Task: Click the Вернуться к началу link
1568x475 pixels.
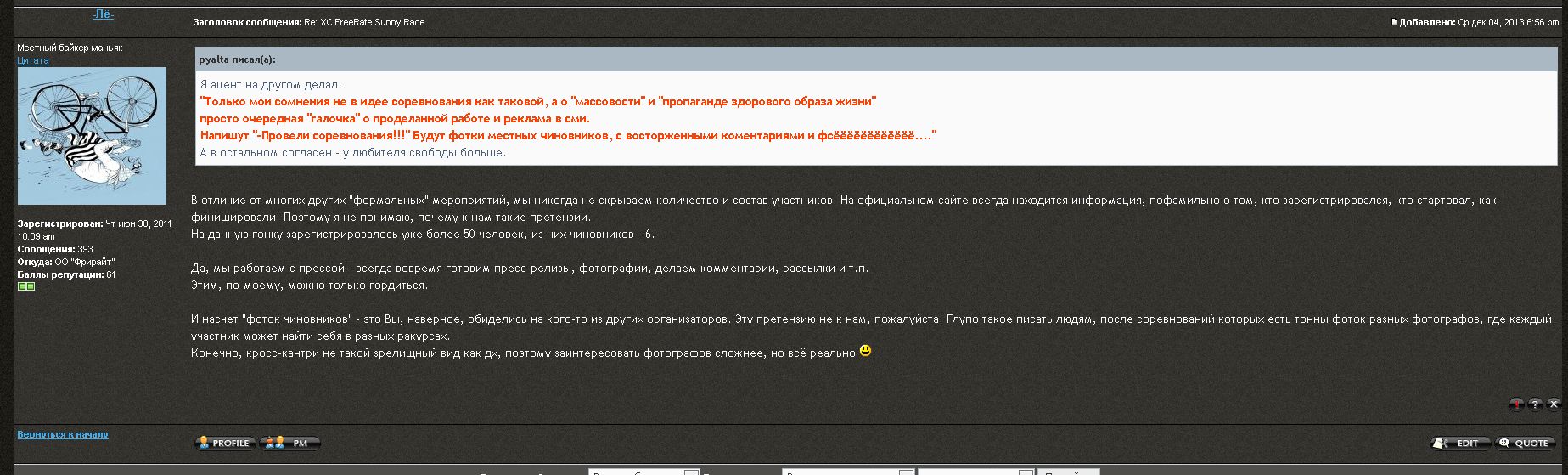Action: point(63,434)
